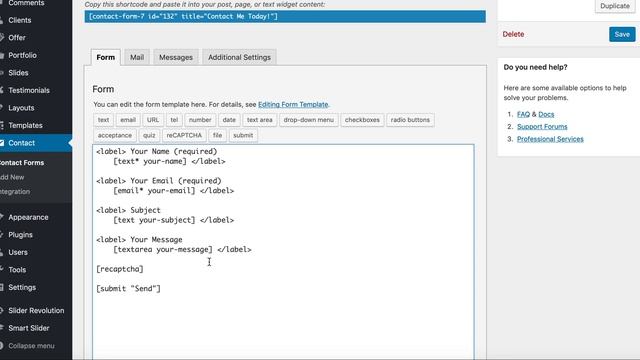
Task: Insert a text tag
Action: (x=103, y=120)
